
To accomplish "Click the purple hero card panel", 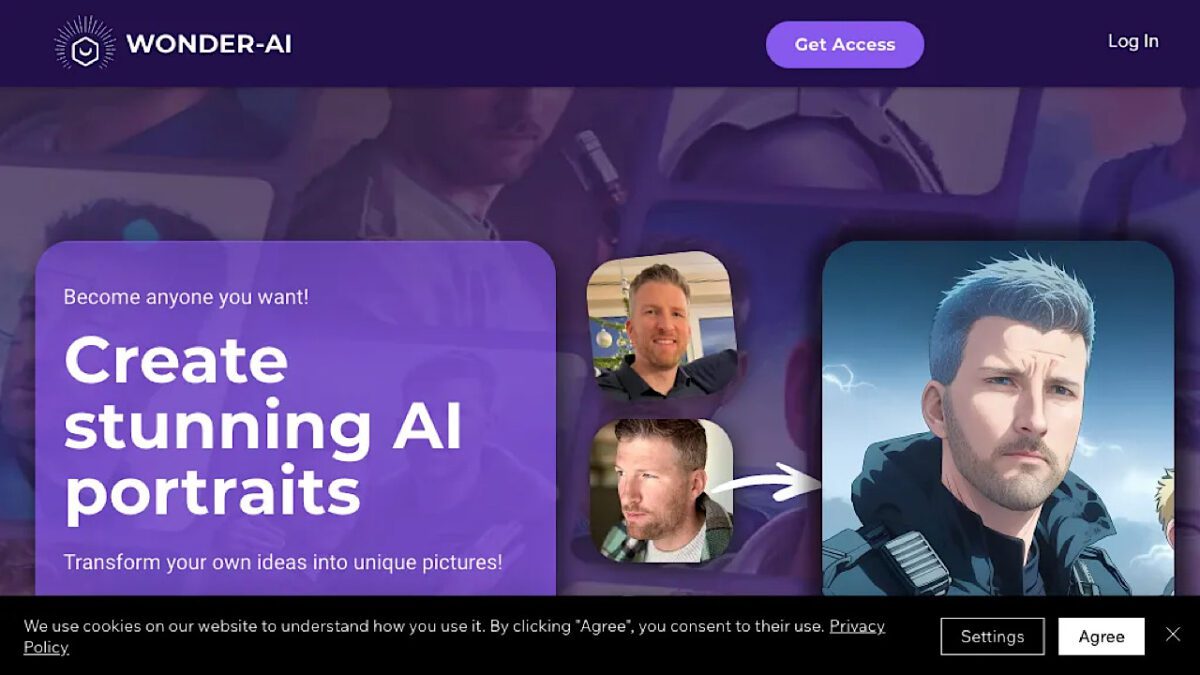I will 295,419.
